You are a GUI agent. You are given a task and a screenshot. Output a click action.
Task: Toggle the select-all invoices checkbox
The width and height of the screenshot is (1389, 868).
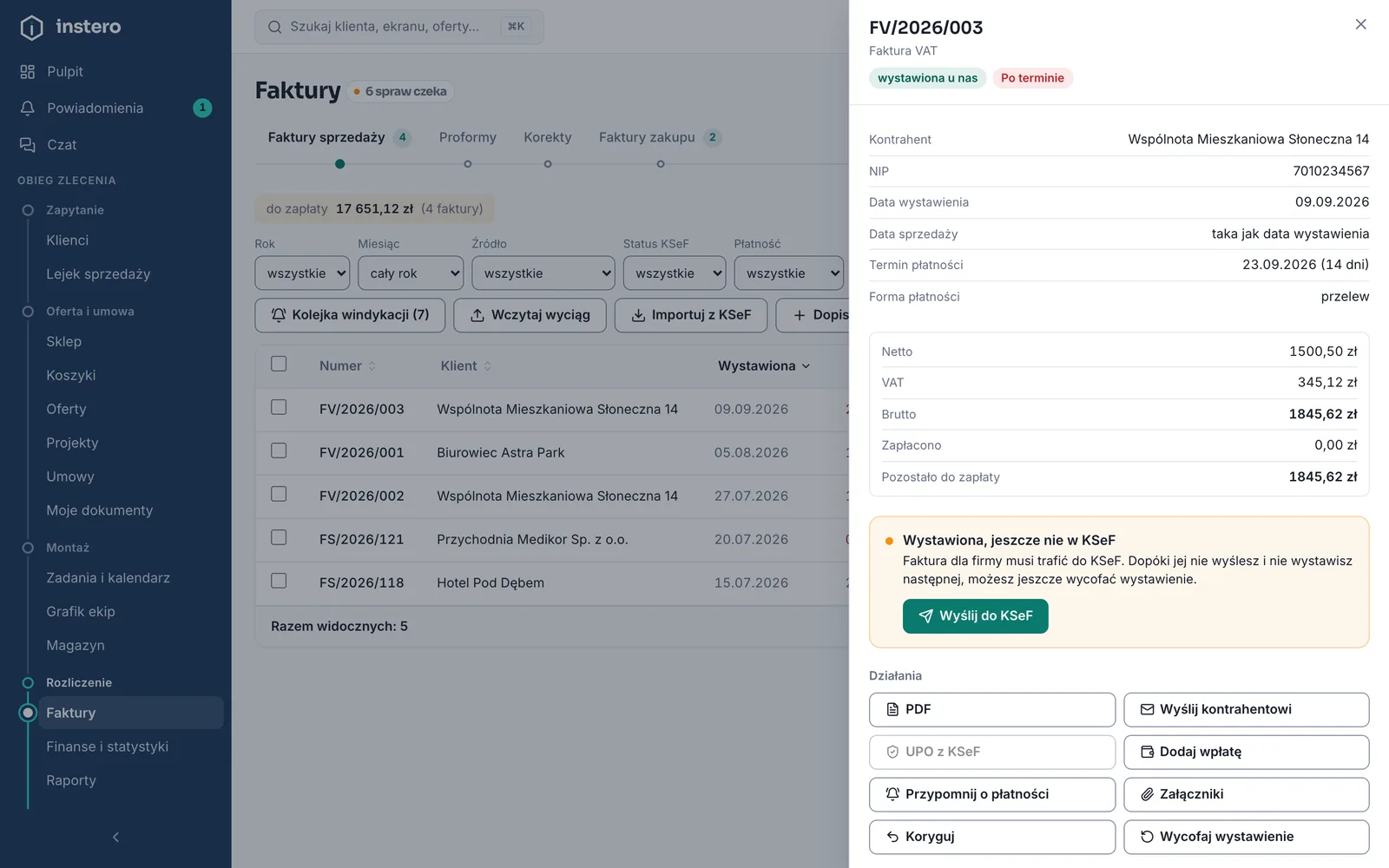tap(279, 365)
